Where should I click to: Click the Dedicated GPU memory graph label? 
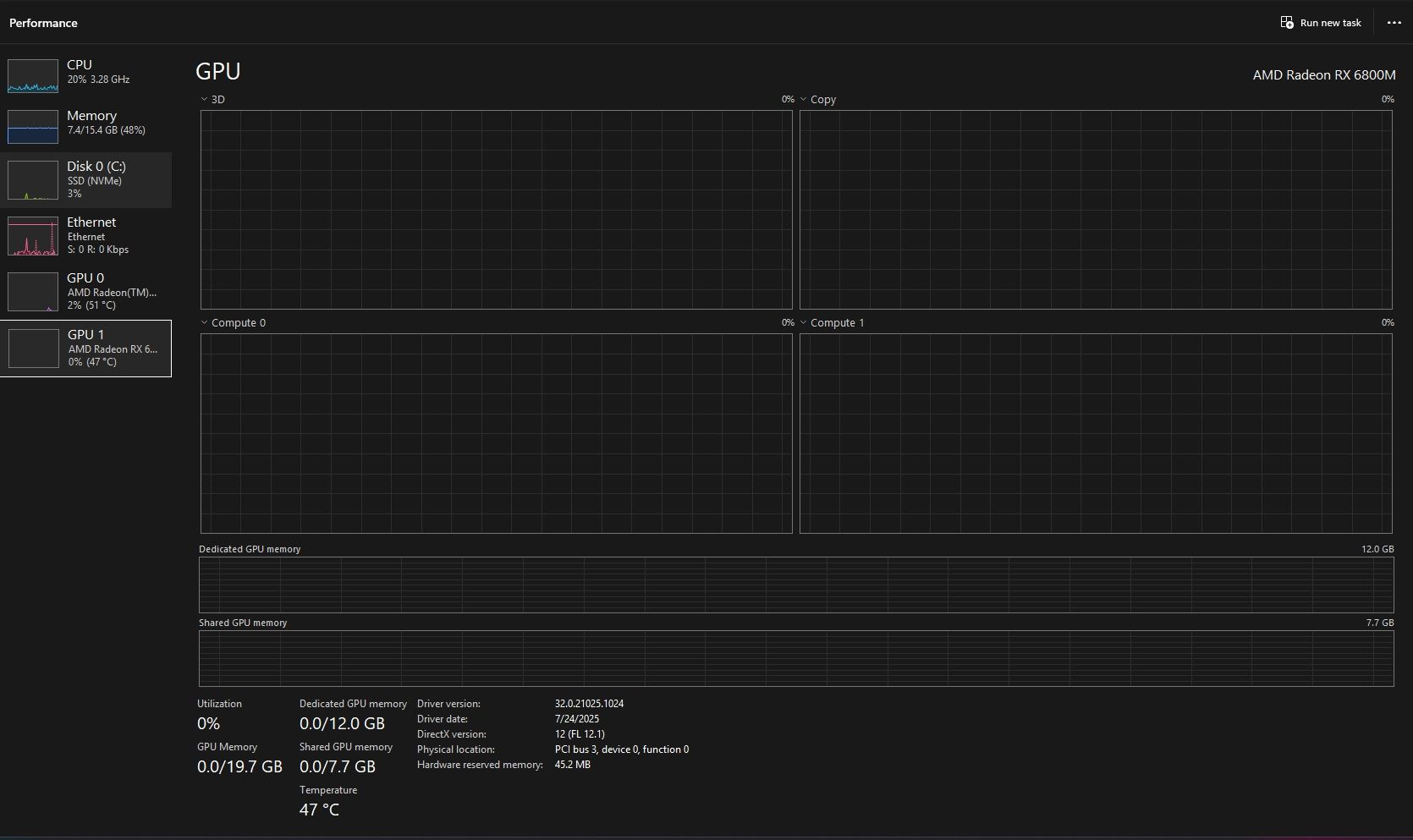click(x=250, y=549)
